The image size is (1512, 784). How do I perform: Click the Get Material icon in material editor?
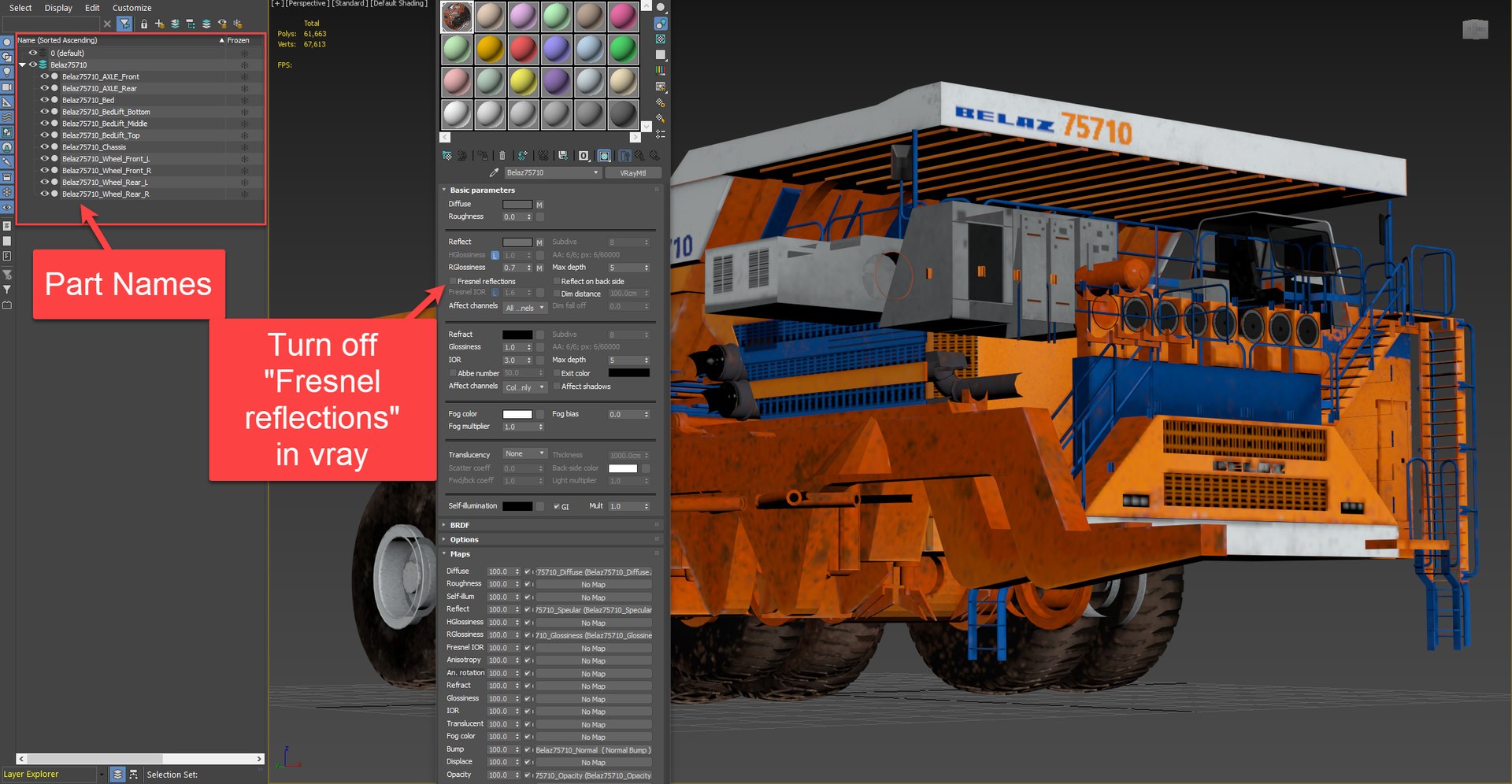(447, 155)
